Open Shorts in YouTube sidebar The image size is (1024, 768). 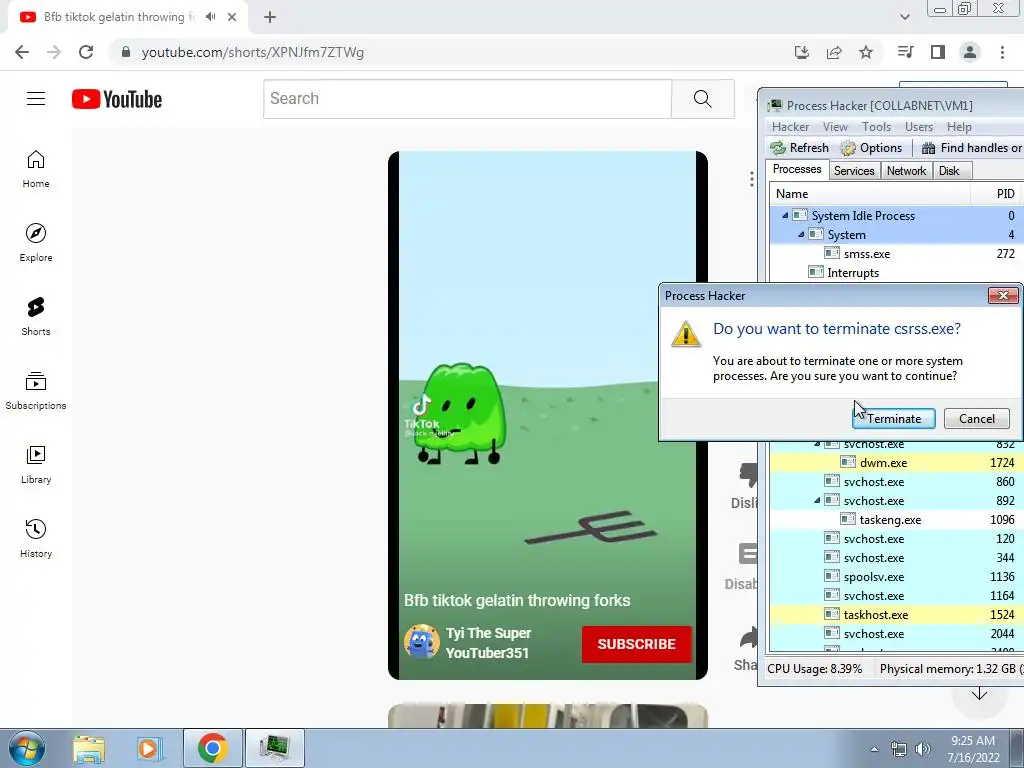(x=36, y=317)
